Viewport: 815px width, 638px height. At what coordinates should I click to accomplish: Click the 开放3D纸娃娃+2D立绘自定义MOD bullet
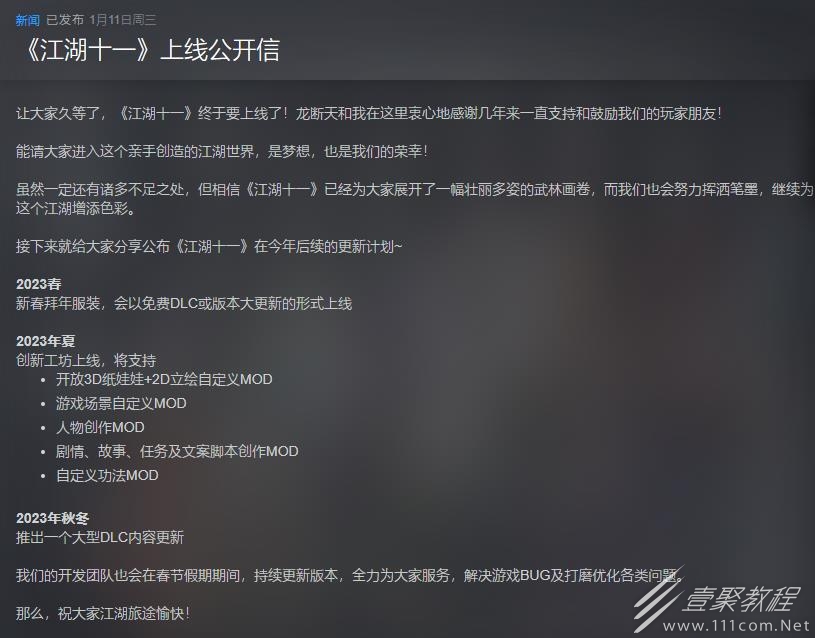pos(164,379)
